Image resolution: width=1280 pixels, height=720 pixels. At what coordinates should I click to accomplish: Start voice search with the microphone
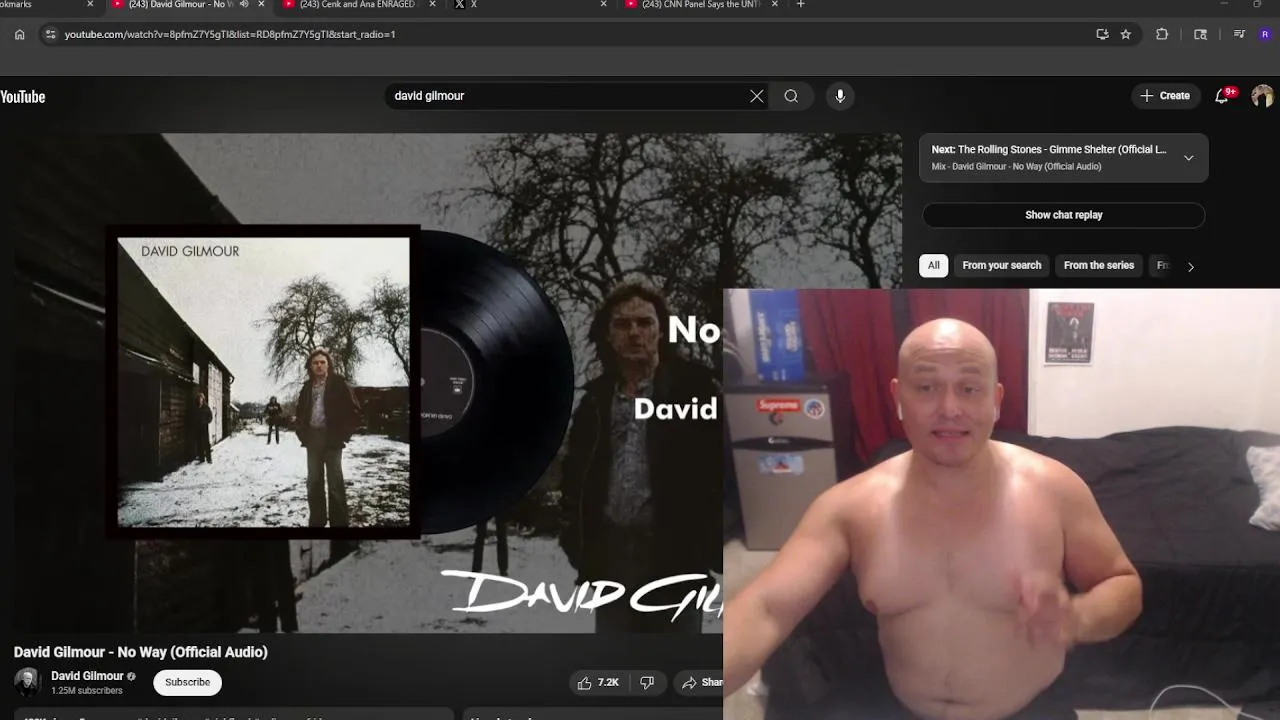point(840,96)
